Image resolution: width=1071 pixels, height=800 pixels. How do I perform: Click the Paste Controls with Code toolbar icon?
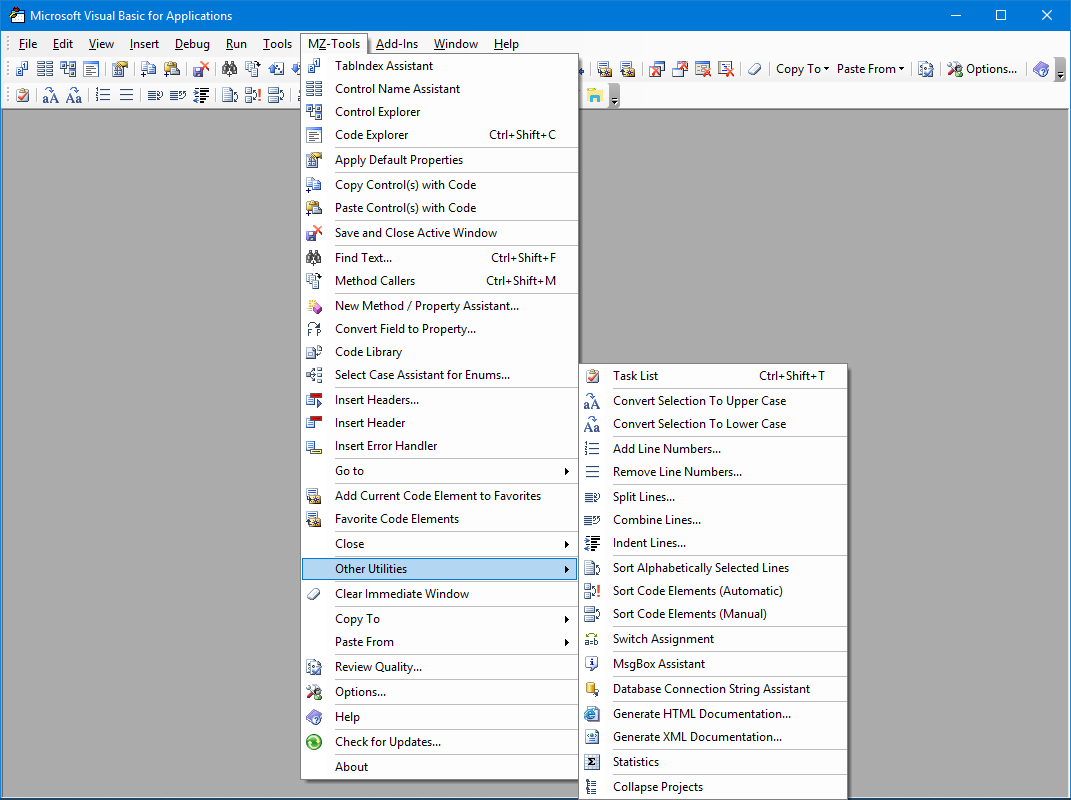[171, 69]
